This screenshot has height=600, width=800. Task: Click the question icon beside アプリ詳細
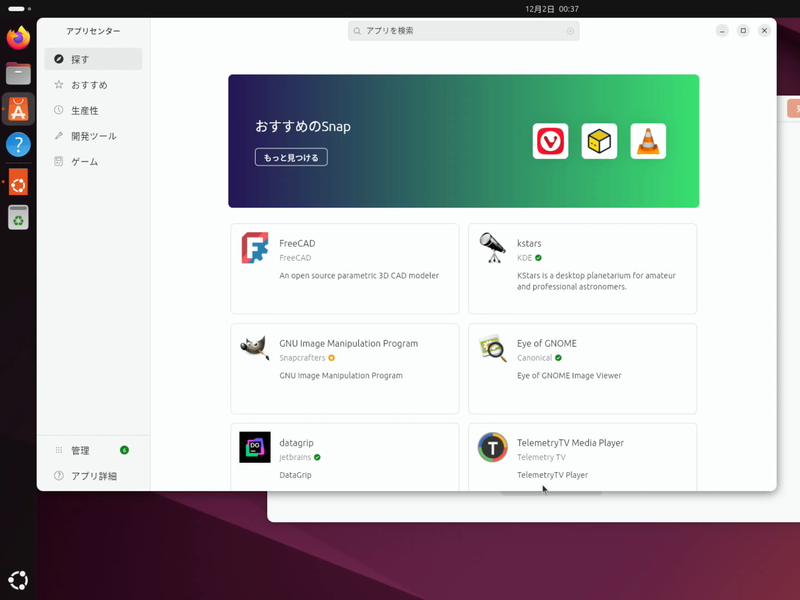point(59,476)
